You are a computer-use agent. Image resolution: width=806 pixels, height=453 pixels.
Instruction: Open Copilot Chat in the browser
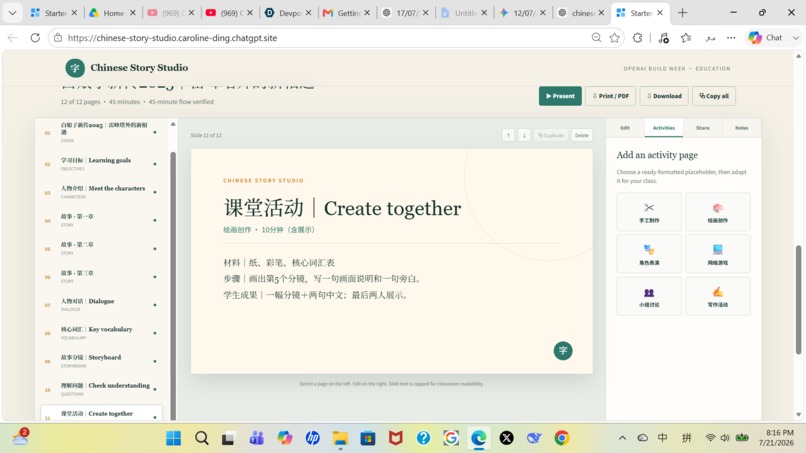[765, 38]
